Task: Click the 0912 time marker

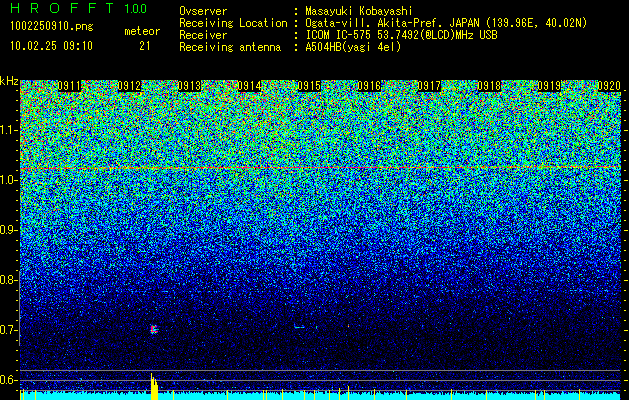Action: (130, 86)
